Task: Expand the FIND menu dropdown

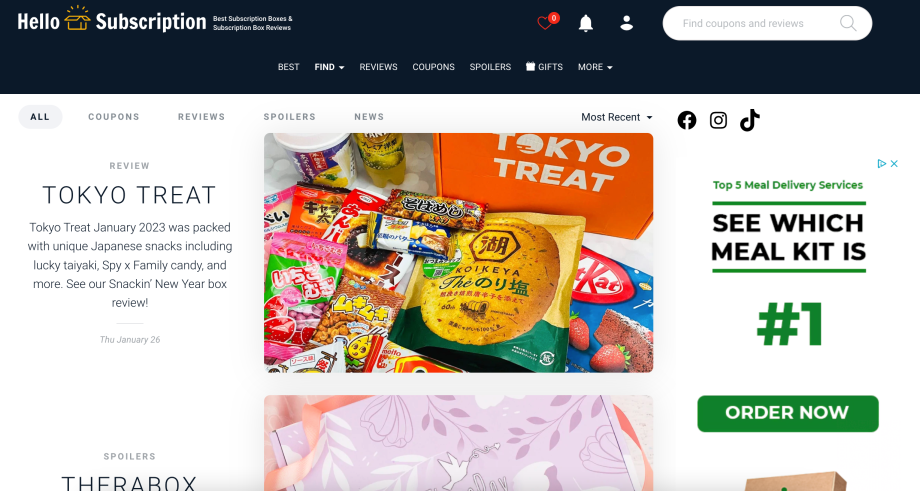Action: tap(329, 67)
